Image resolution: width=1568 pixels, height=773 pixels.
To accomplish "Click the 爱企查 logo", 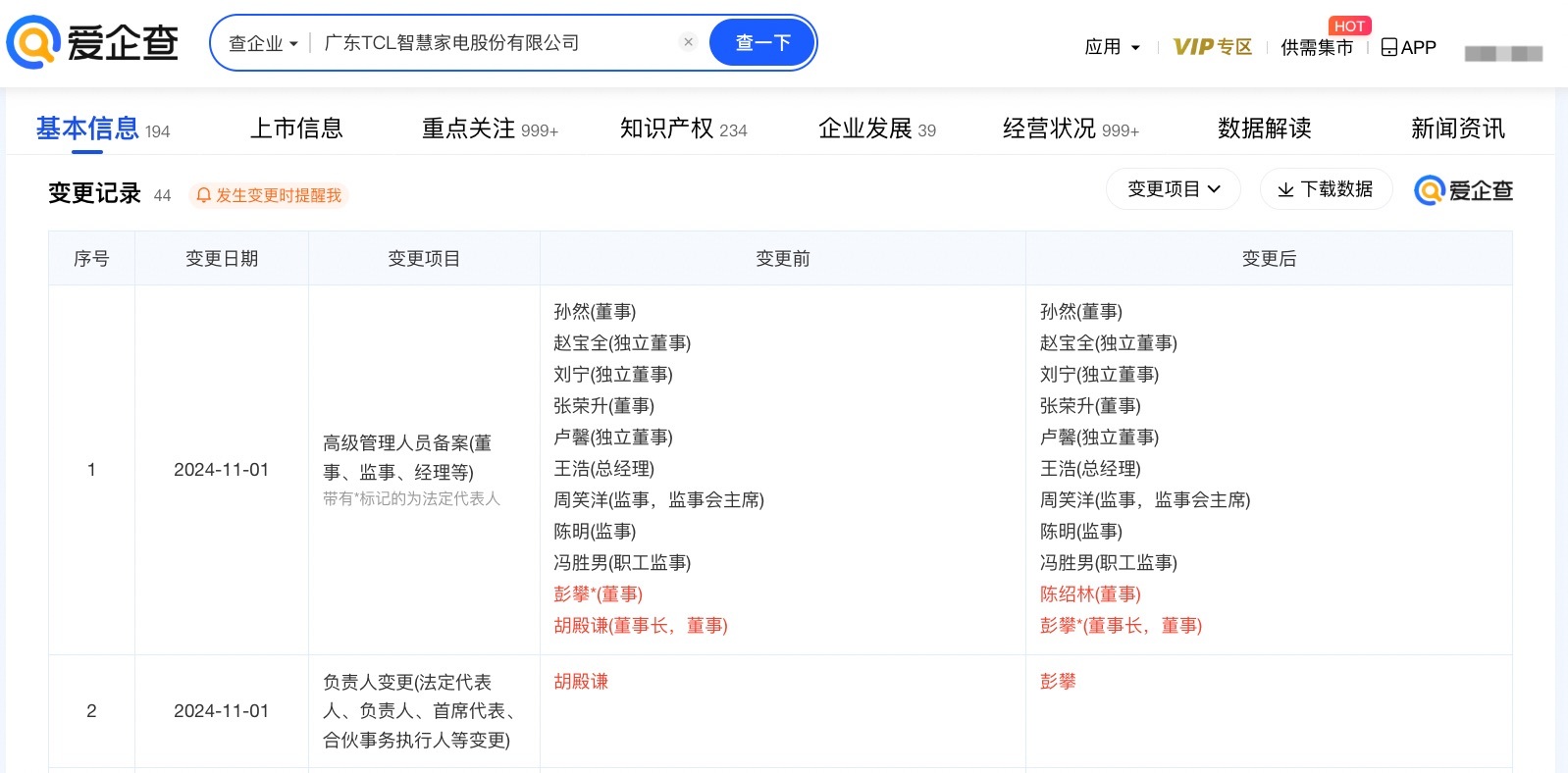I will (93, 42).
